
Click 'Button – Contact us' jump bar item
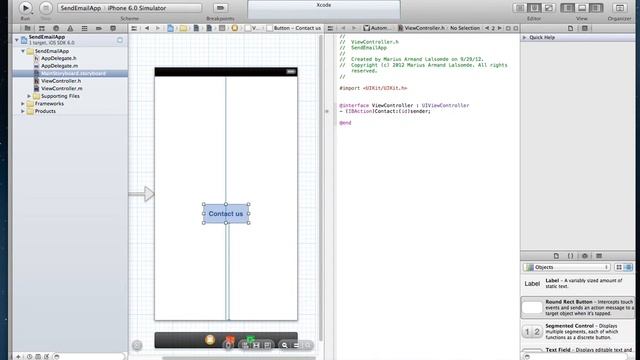pyautogui.click(x=293, y=28)
